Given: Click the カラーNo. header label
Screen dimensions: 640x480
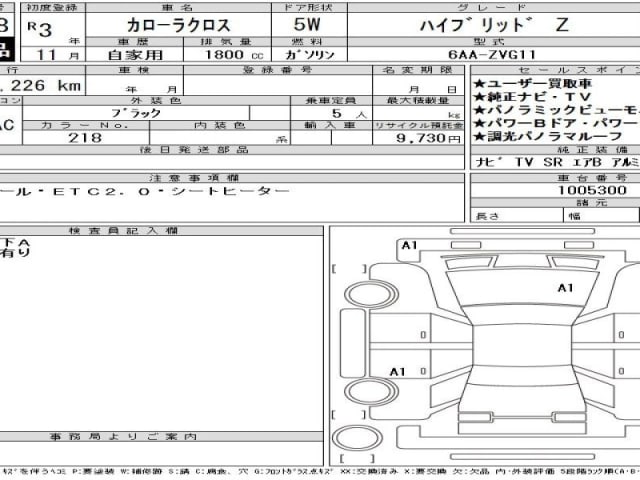Looking at the screenshot, I should point(85,125).
